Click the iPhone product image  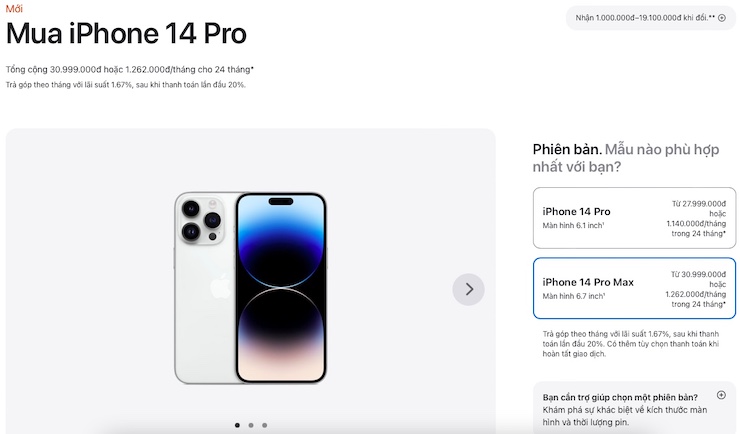(251, 288)
